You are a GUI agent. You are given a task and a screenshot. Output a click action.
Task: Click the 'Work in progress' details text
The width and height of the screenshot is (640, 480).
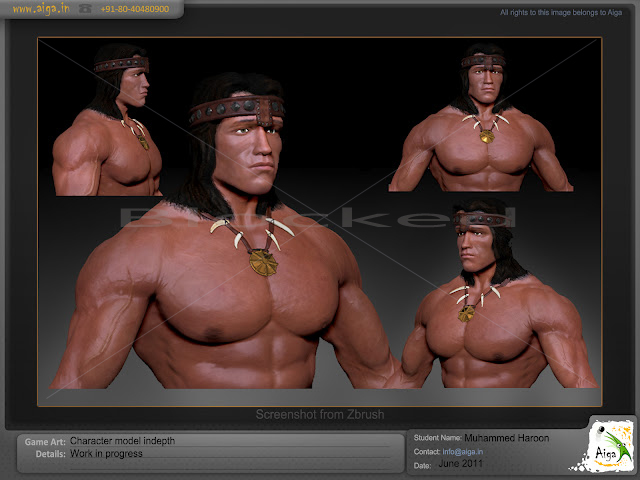coord(106,453)
